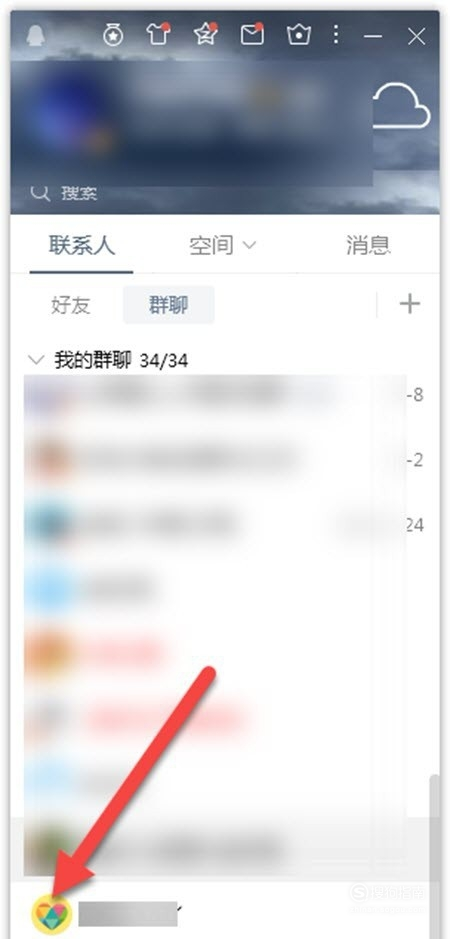Open the mail envelope icon
Image resolution: width=450 pixels, height=939 pixels.
coord(252,35)
